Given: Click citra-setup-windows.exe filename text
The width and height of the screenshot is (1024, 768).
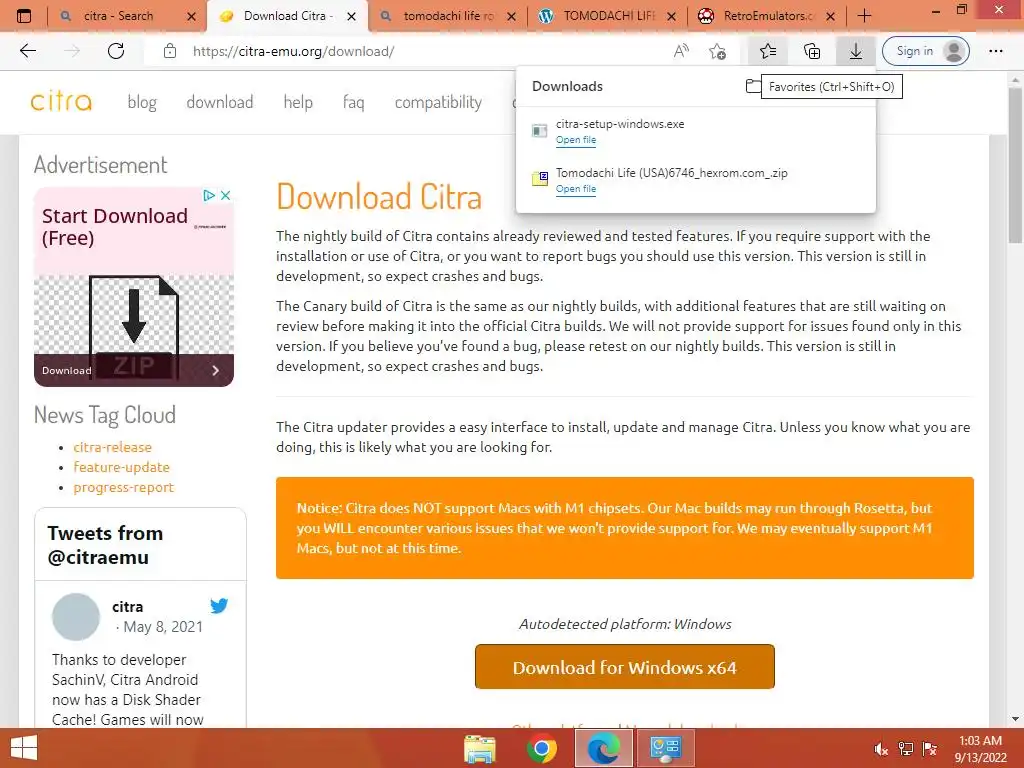Looking at the screenshot, I should coord(620,123).
